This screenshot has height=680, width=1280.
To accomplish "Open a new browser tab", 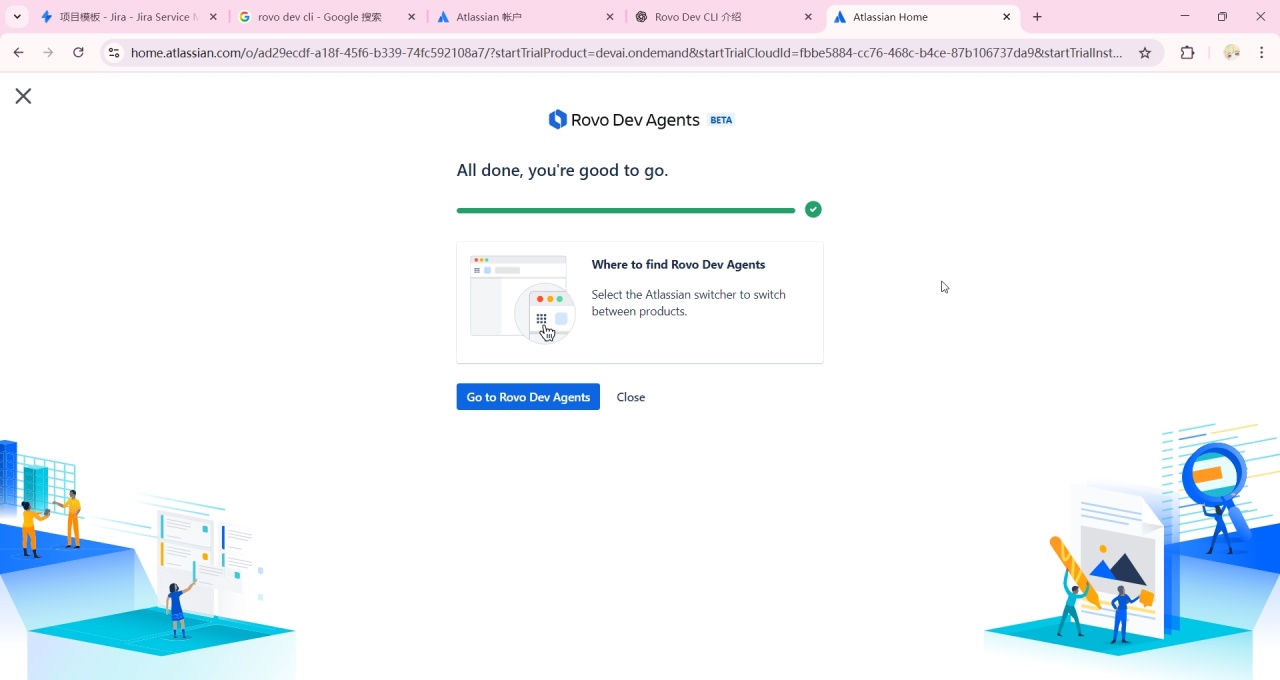I will (x=1037, y=17).
